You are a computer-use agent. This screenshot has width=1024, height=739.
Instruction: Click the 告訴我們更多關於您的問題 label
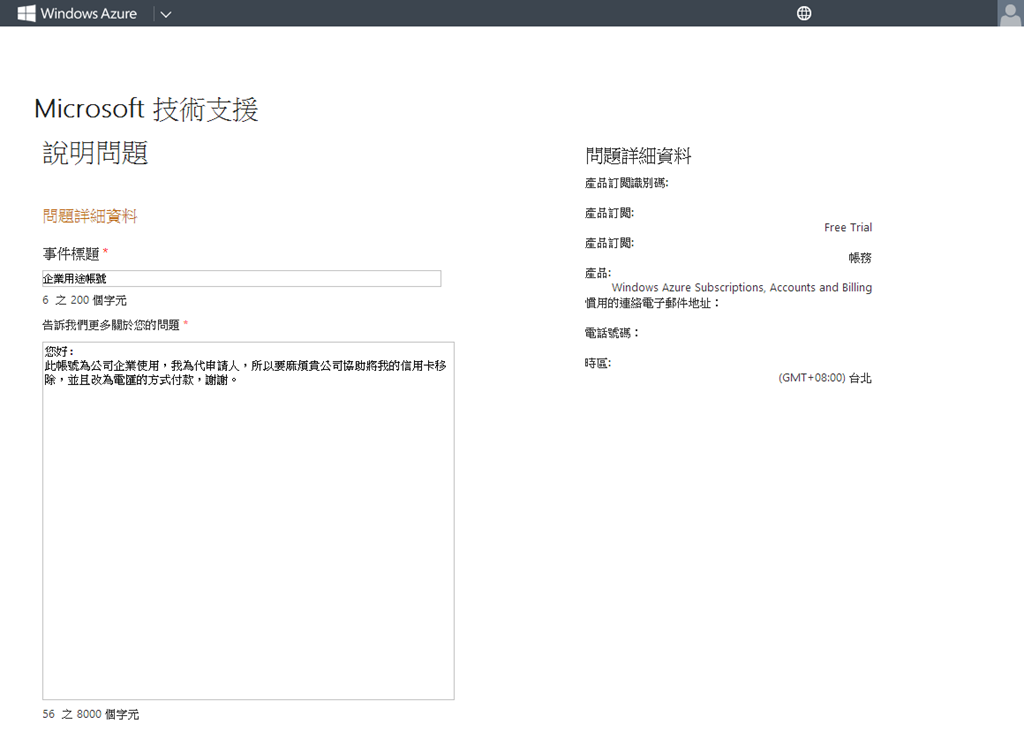[x=111, y=325]
